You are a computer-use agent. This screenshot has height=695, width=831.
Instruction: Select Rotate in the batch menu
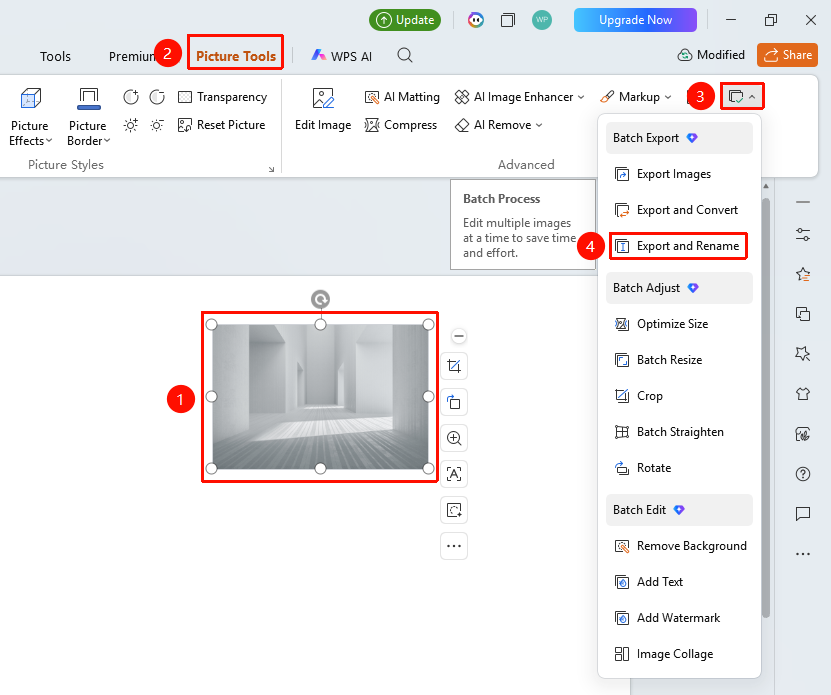(x=679, y=468)
